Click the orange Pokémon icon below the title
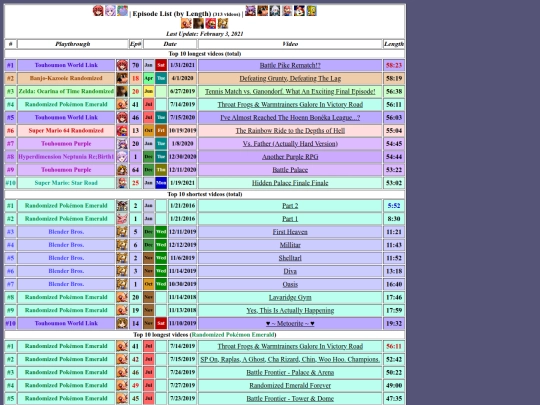The image size is (540, 405). coord(186,23)
